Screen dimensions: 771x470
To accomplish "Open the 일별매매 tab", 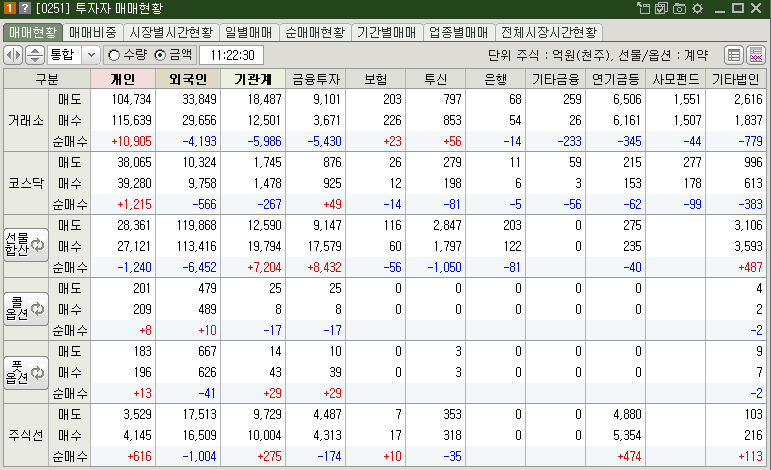I will pyautogui.click(x=249, y=32).
